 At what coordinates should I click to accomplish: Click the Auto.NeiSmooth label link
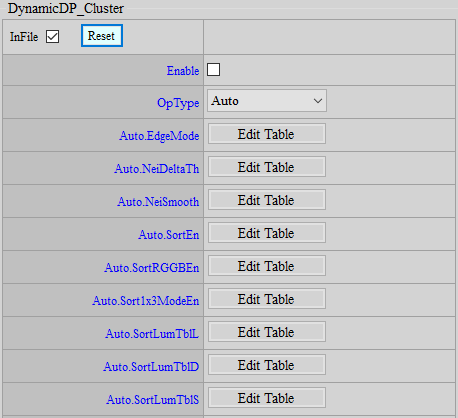[x=158, y=202]
